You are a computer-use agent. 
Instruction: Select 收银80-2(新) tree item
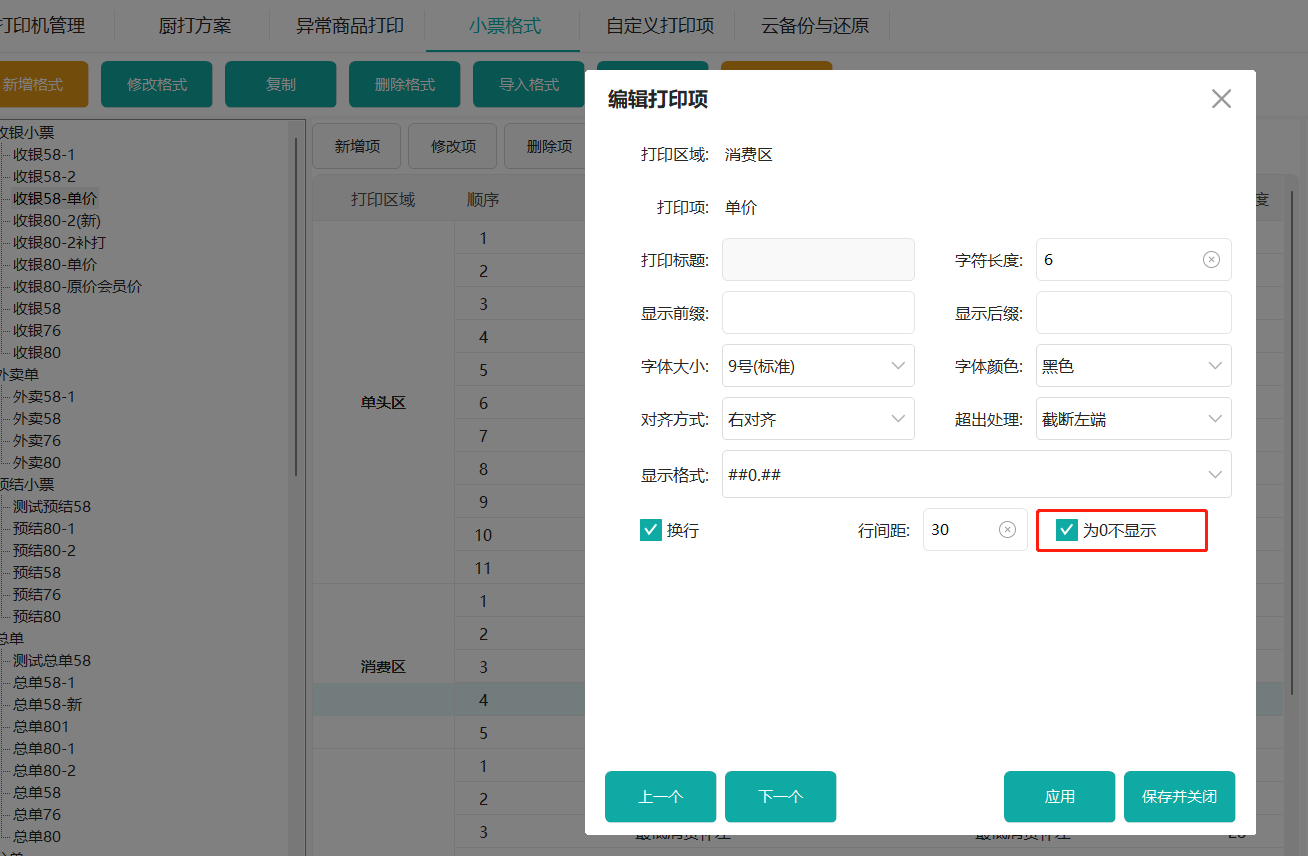57,220
